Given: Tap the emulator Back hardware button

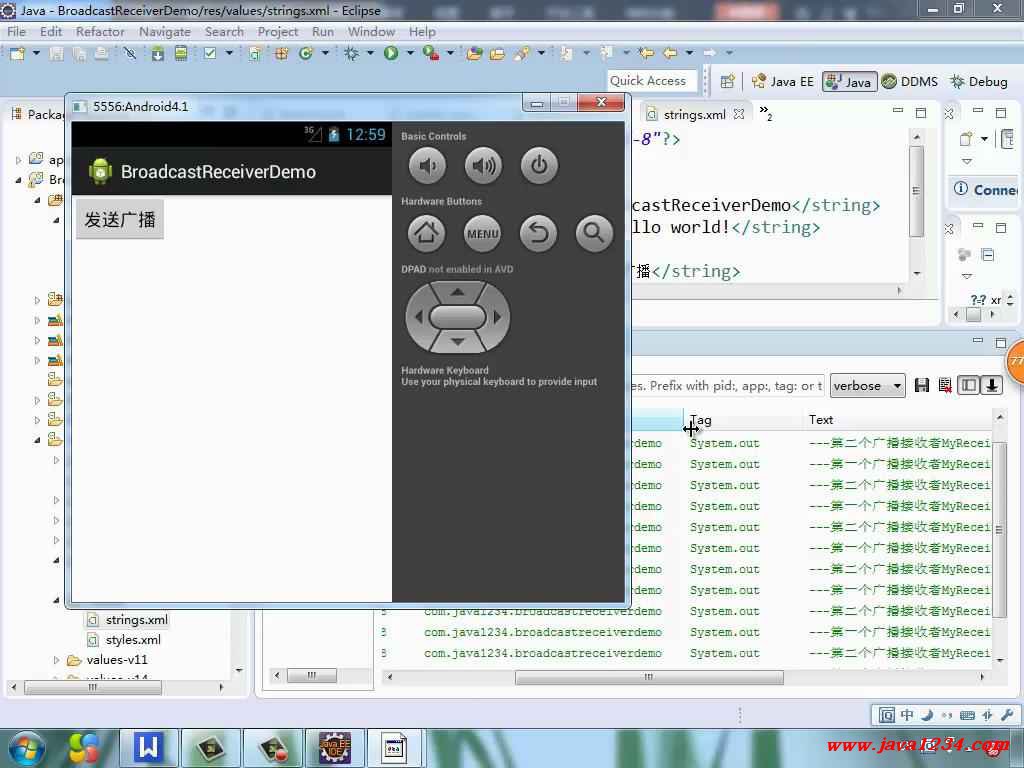Looking at the screenshot, I should click(x=538, y=233).
